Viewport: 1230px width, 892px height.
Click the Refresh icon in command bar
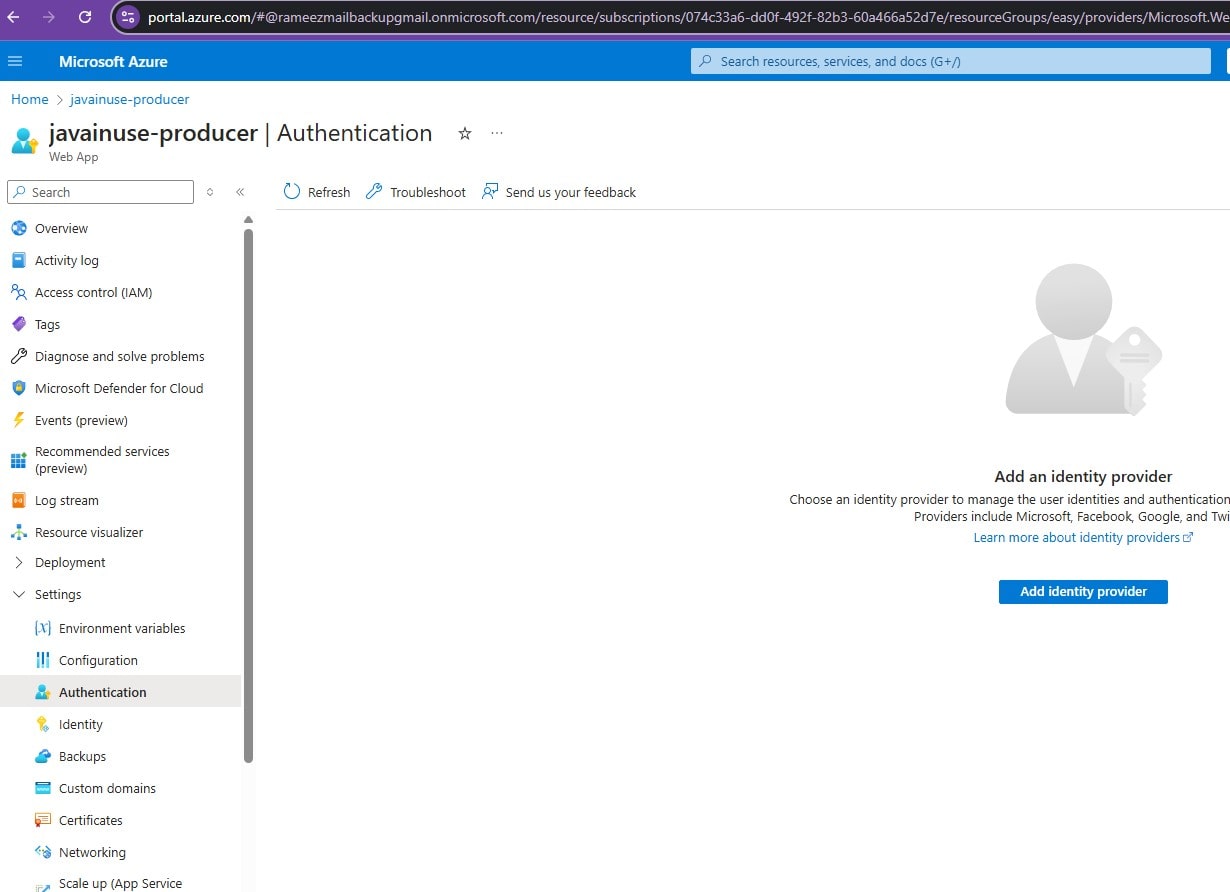point(292,191)
